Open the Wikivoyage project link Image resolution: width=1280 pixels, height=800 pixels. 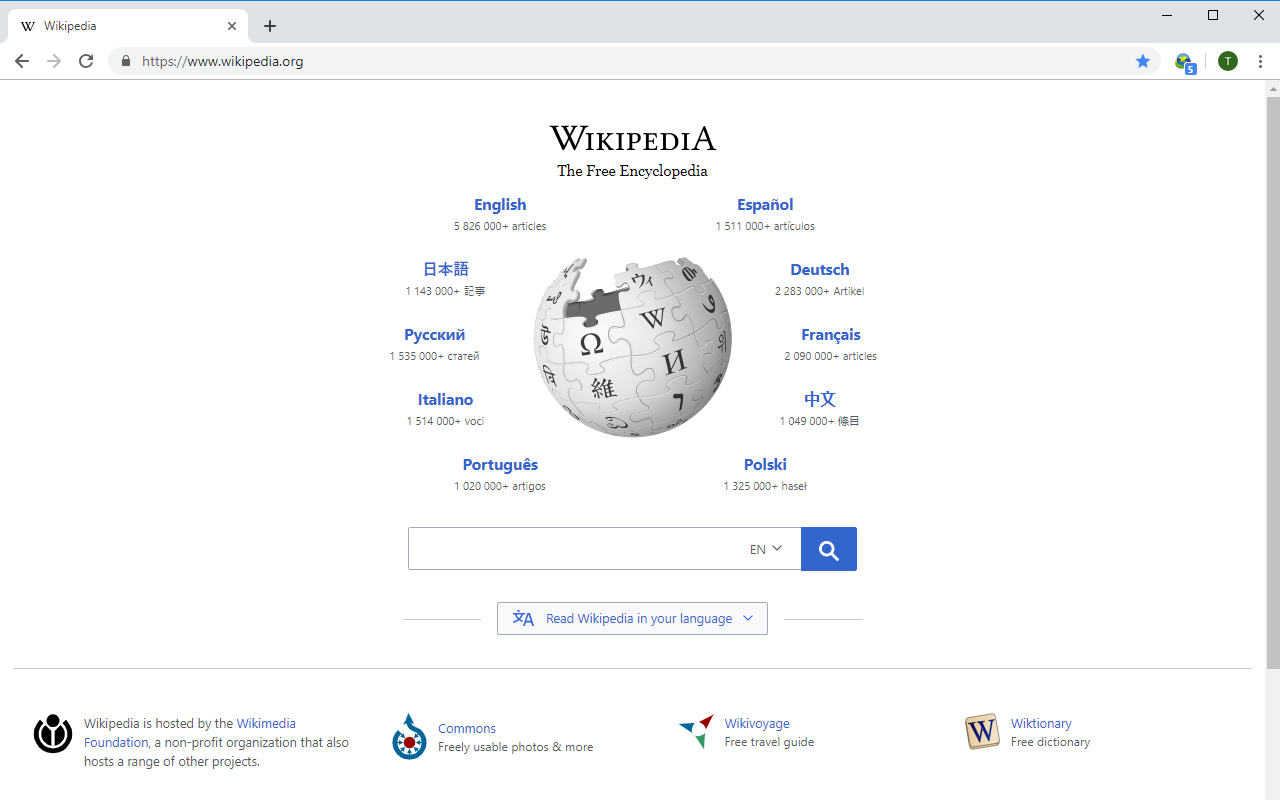(x=757, y=723)
